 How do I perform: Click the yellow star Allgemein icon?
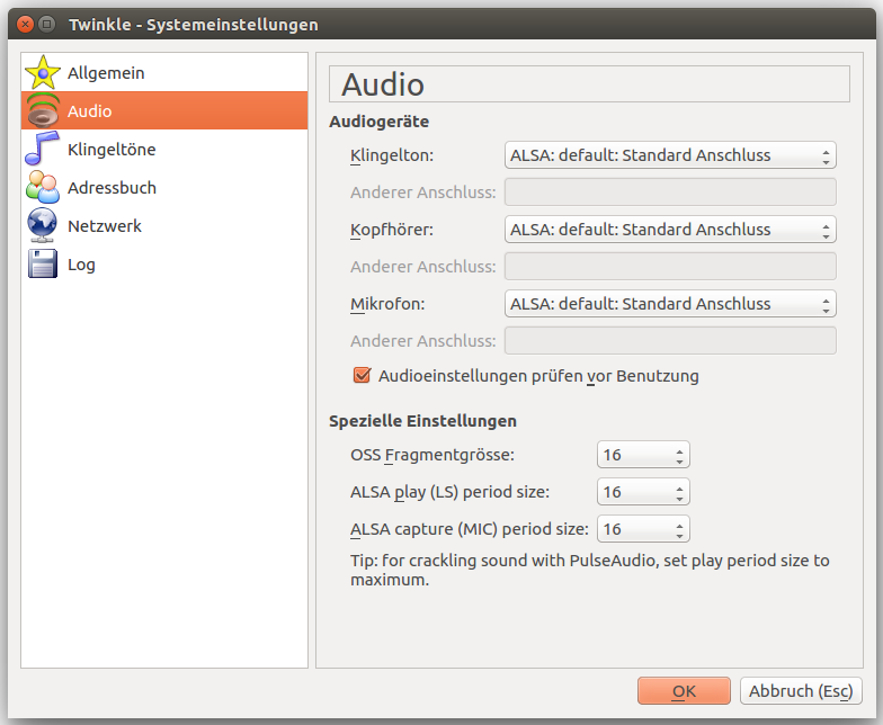[x=42, y=73]
